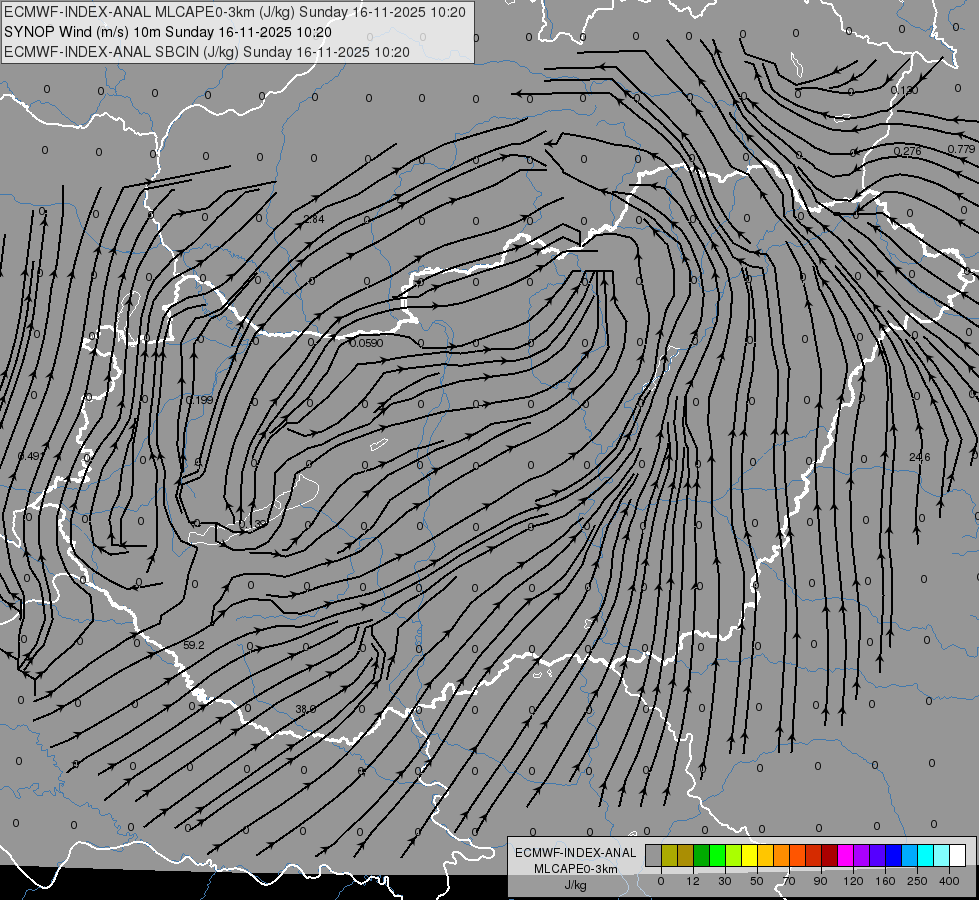Select the pure blue legend swatch
This screenshot has height=900, width=979.
[894, 856]
